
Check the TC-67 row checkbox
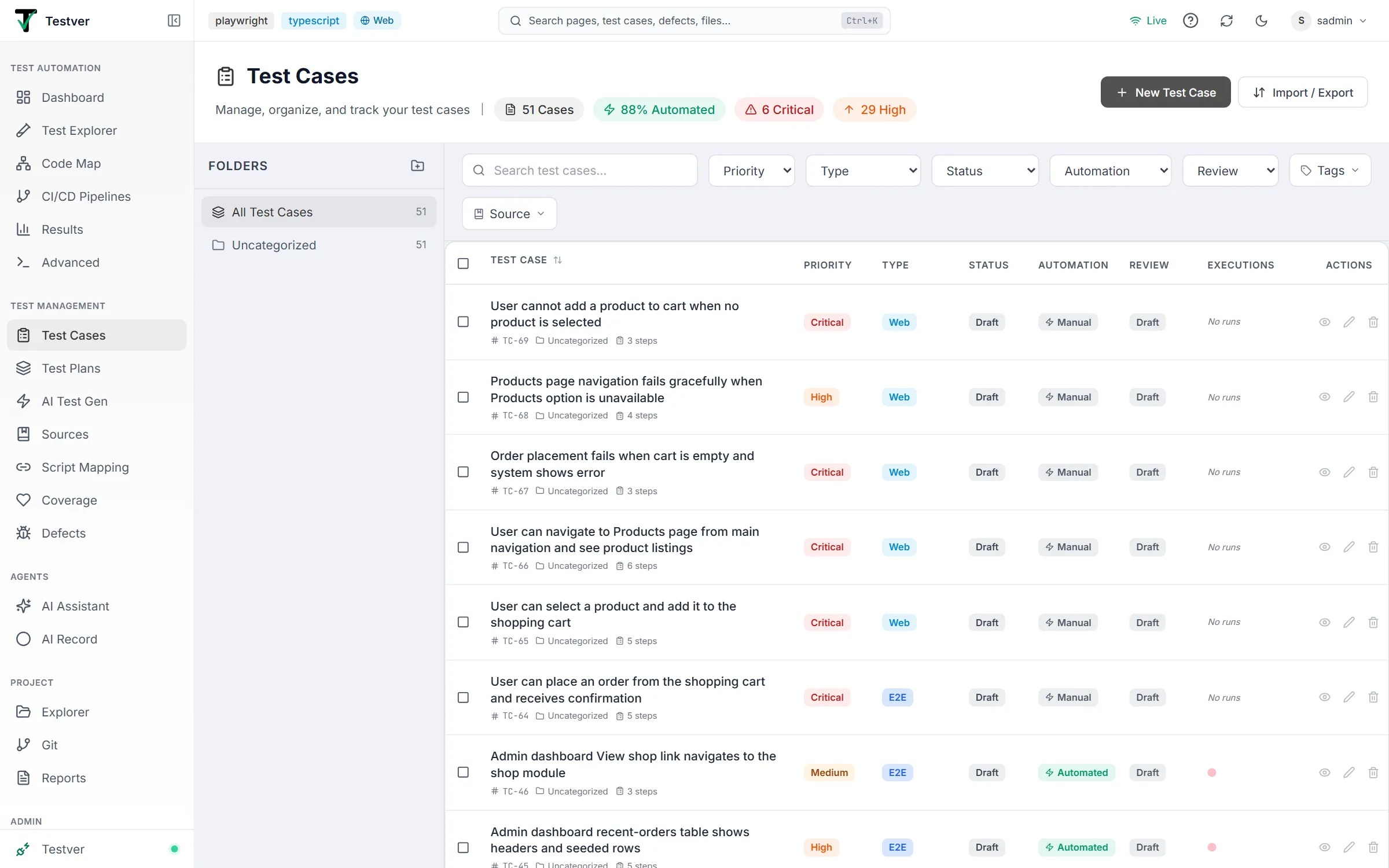(463, 472)
